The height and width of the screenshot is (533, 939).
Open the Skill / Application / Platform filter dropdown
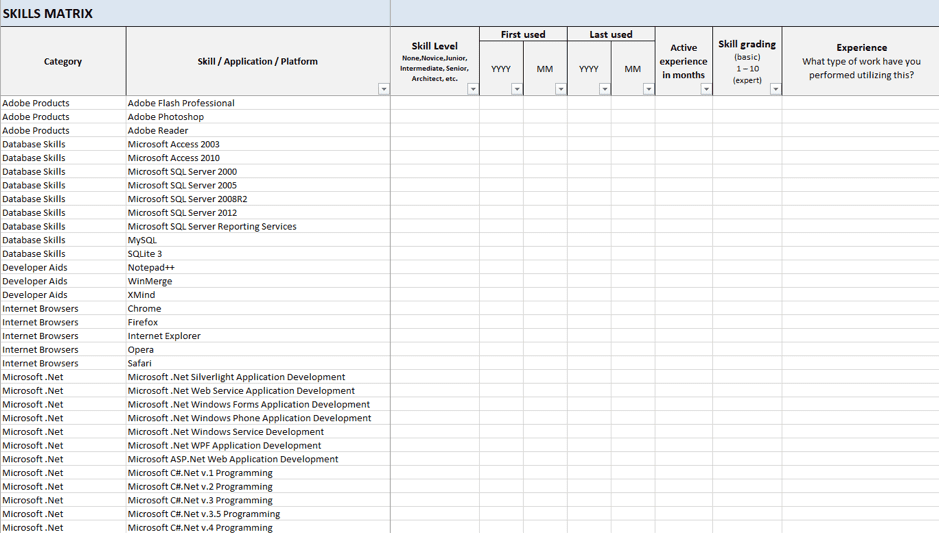[384, 89]
